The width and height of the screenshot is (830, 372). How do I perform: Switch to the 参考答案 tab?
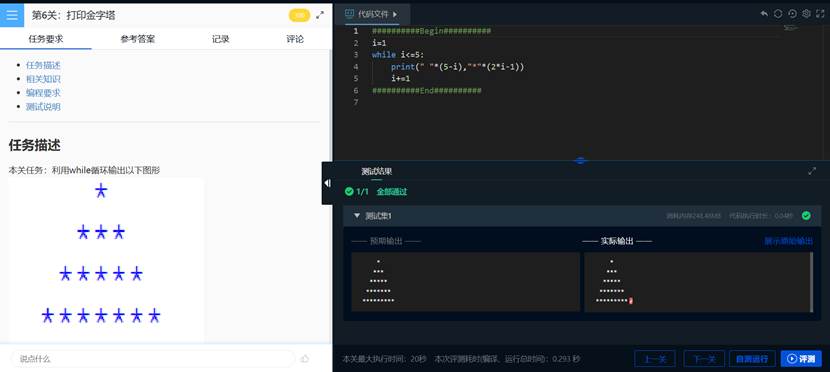[138, 39]
